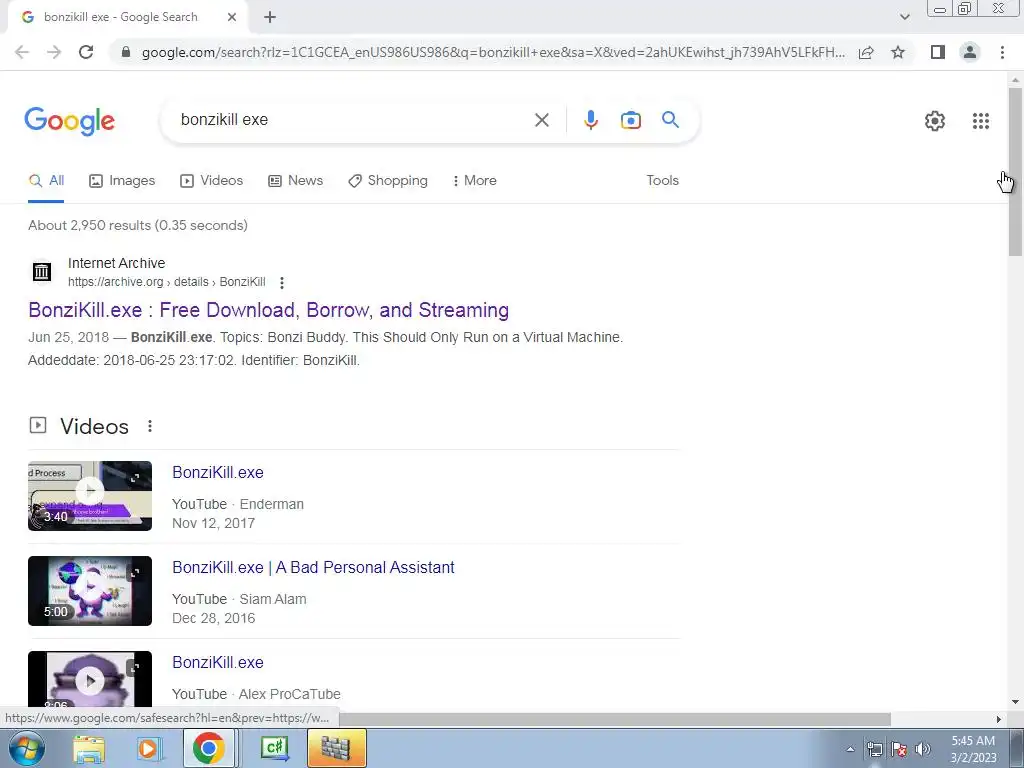1024x768 pixels.
Task: Open Enderman's BonziKill.exe video link
Action: point(217,473)
